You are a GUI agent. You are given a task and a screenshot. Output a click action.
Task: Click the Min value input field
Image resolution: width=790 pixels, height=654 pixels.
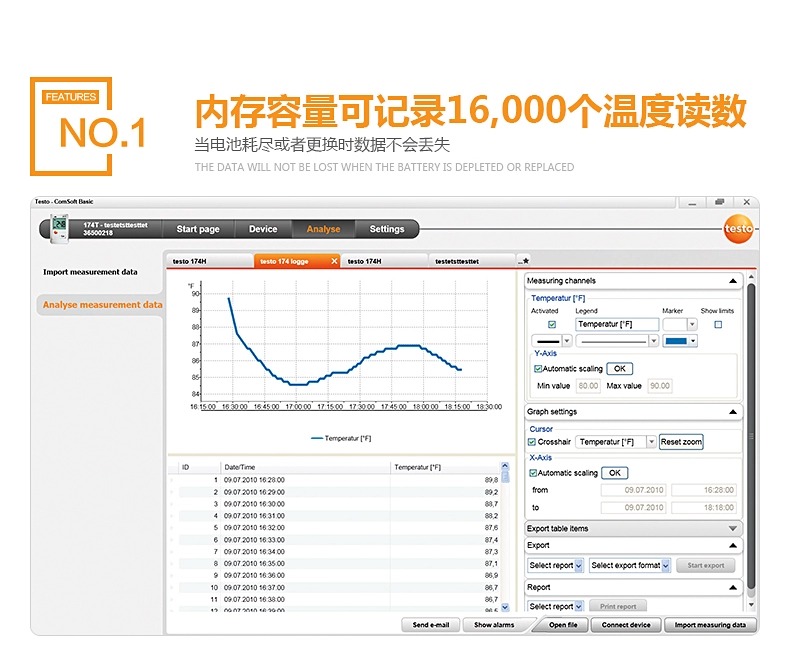click(588, 386)
